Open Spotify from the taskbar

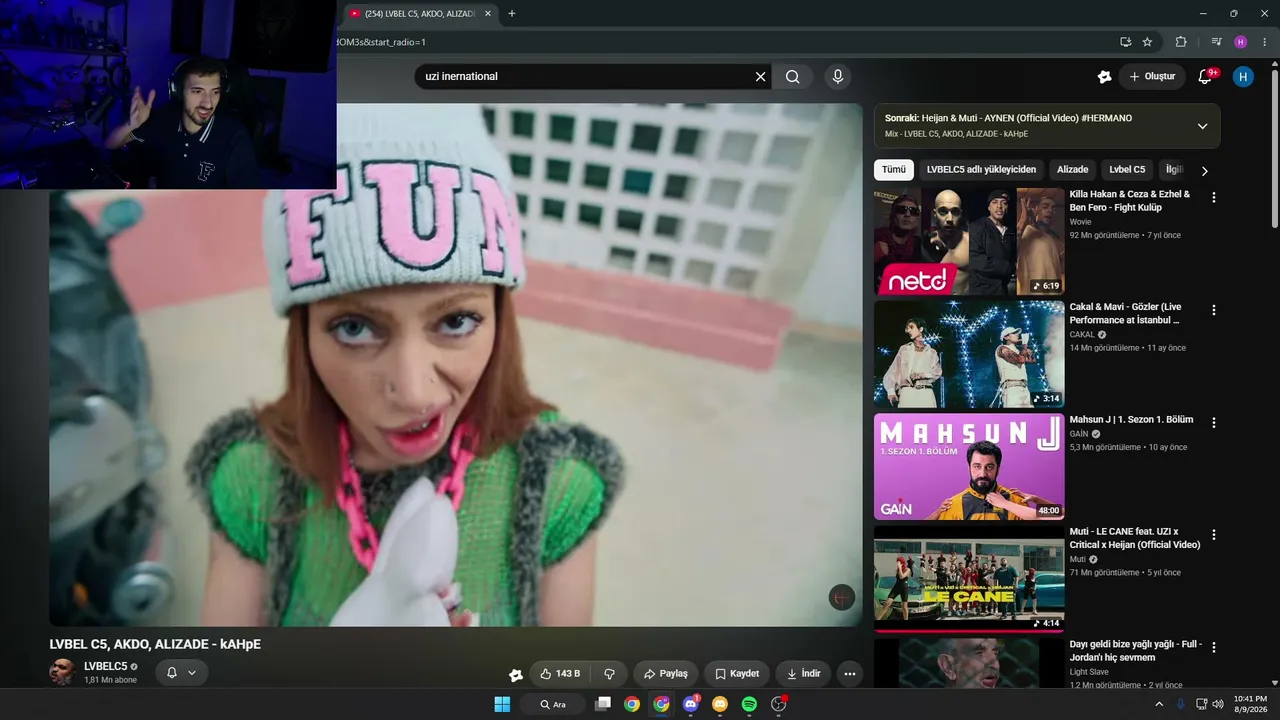click(x=749, y=704)
